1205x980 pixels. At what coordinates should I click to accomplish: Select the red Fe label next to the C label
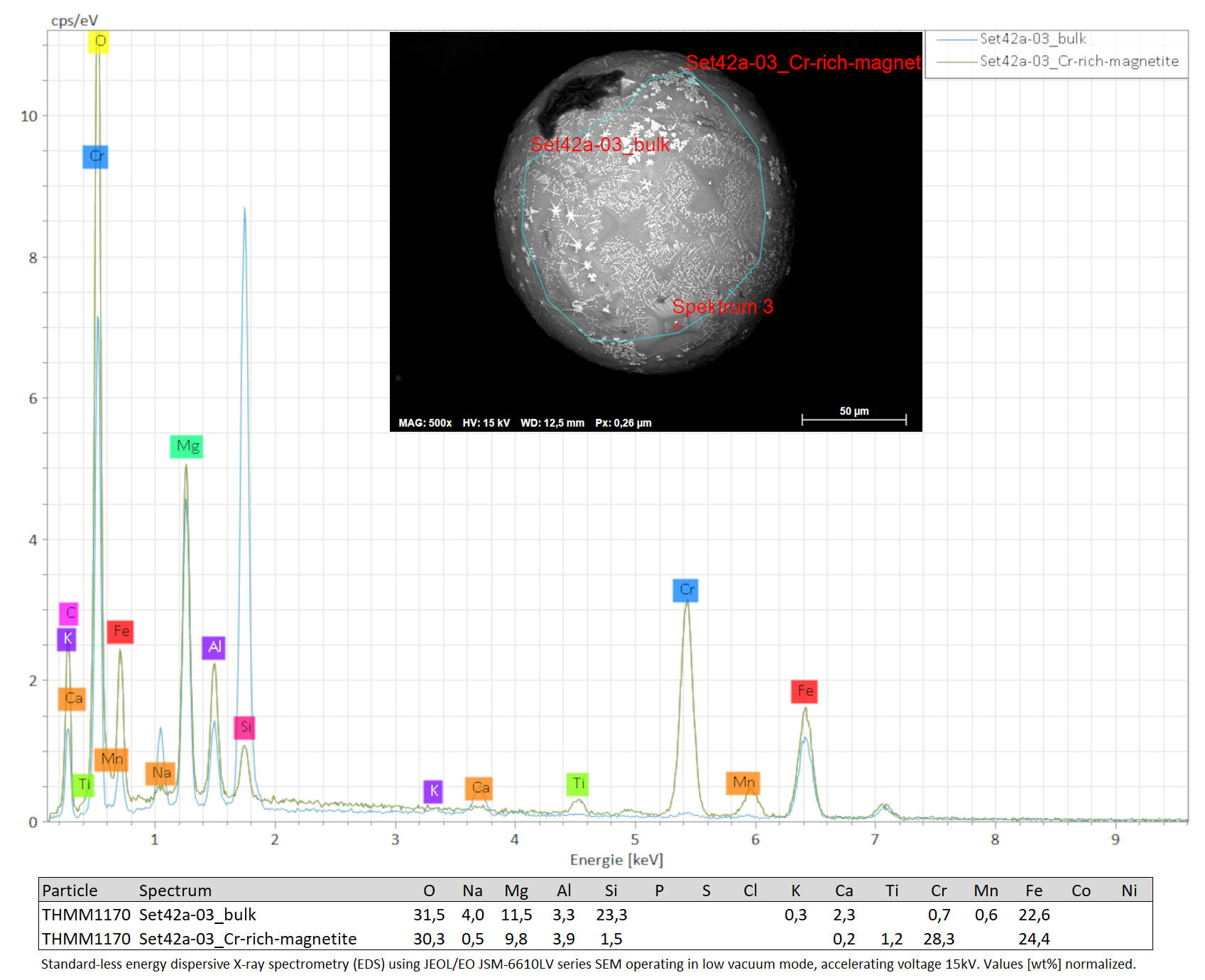[121, 631]
